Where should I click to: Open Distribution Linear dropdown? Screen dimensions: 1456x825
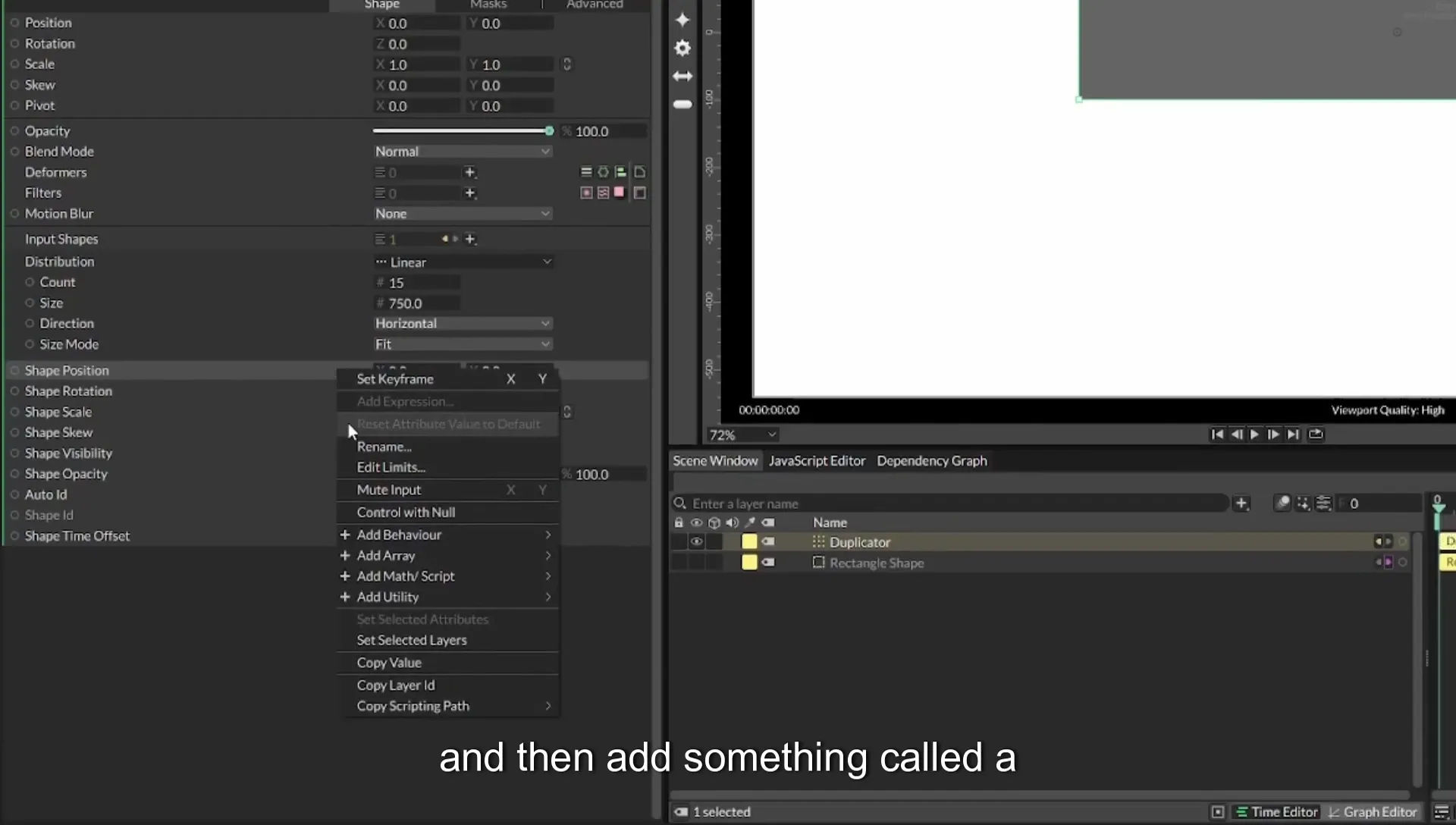coord(463,262)
